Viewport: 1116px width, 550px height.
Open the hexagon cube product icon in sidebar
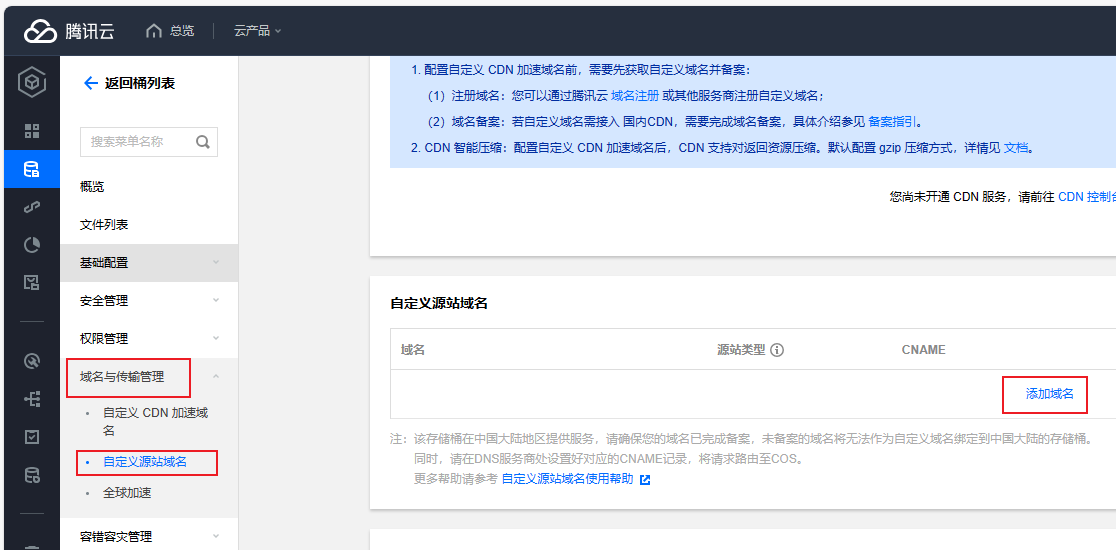[31, 82]
